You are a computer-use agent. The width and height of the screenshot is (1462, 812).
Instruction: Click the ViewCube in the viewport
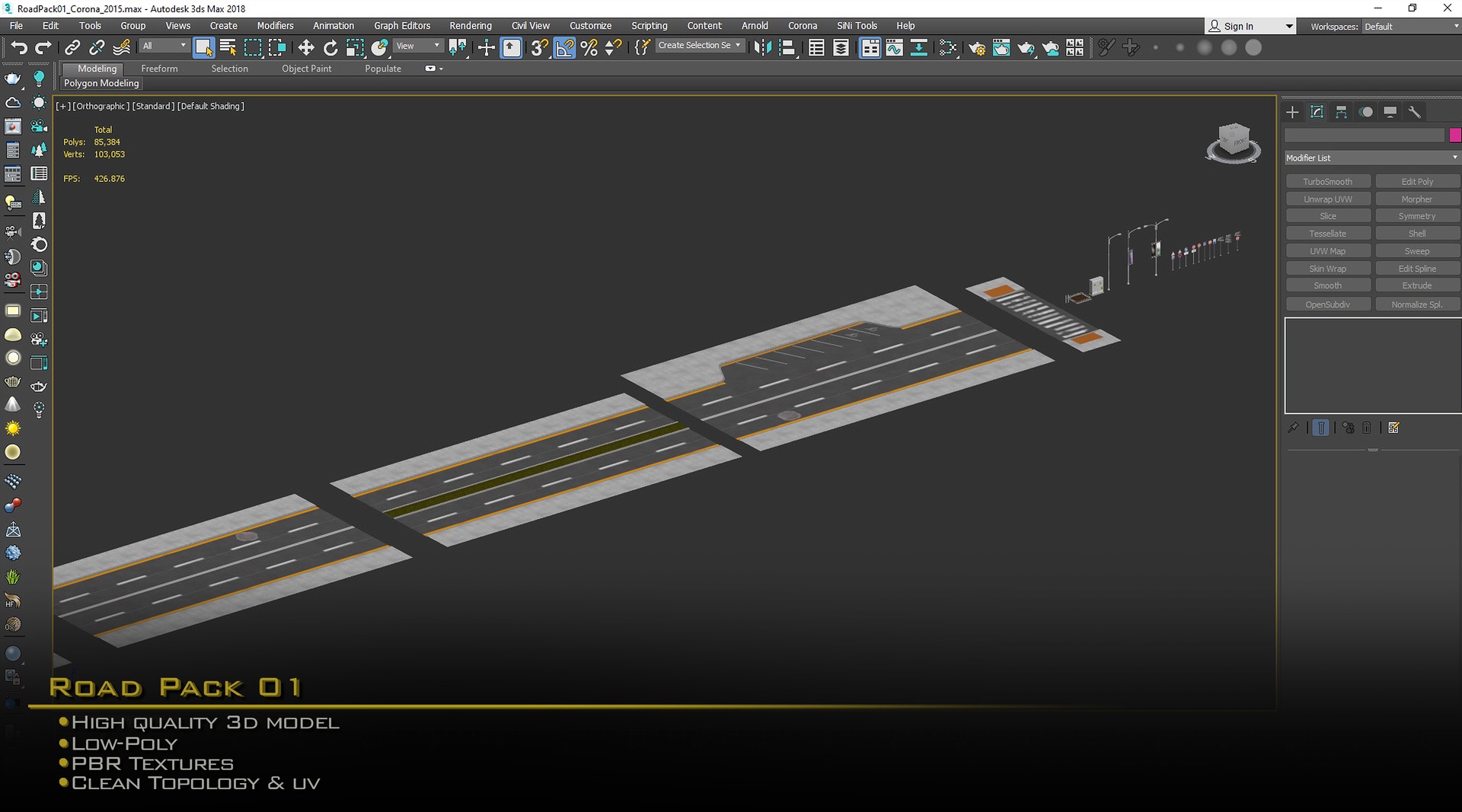[1233, 143]
